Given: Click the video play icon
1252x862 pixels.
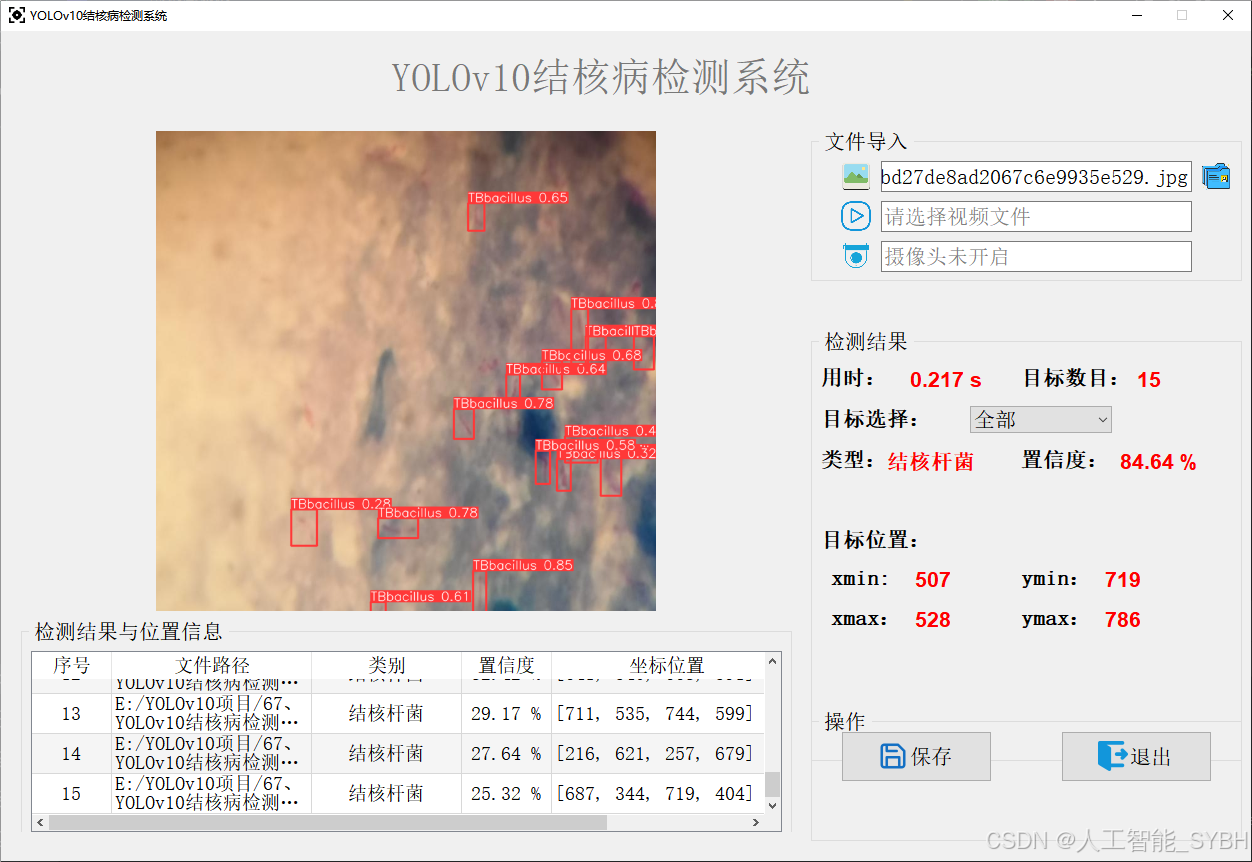Looking at the screenshot, I should pos(856,216).
